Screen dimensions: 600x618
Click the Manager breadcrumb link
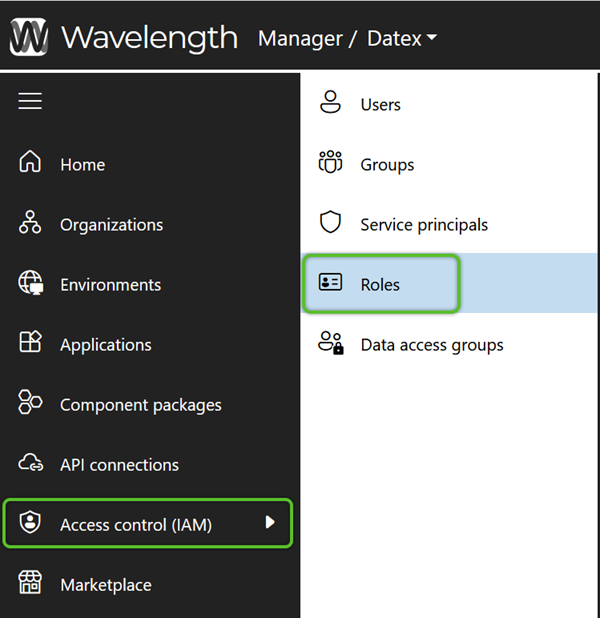(x=300, y=39)
